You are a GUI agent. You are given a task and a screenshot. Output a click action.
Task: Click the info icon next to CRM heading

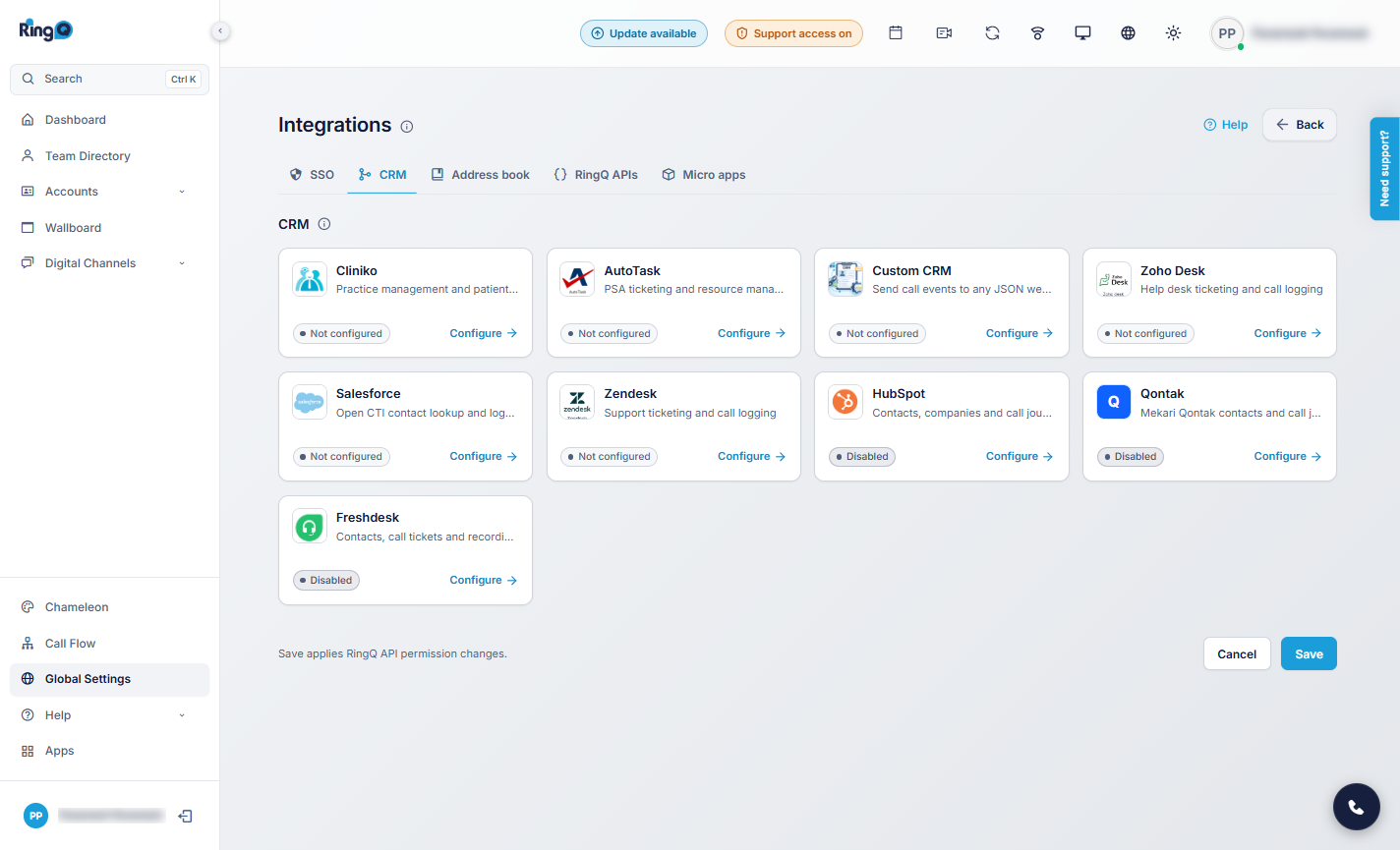[x=324, y=224]
